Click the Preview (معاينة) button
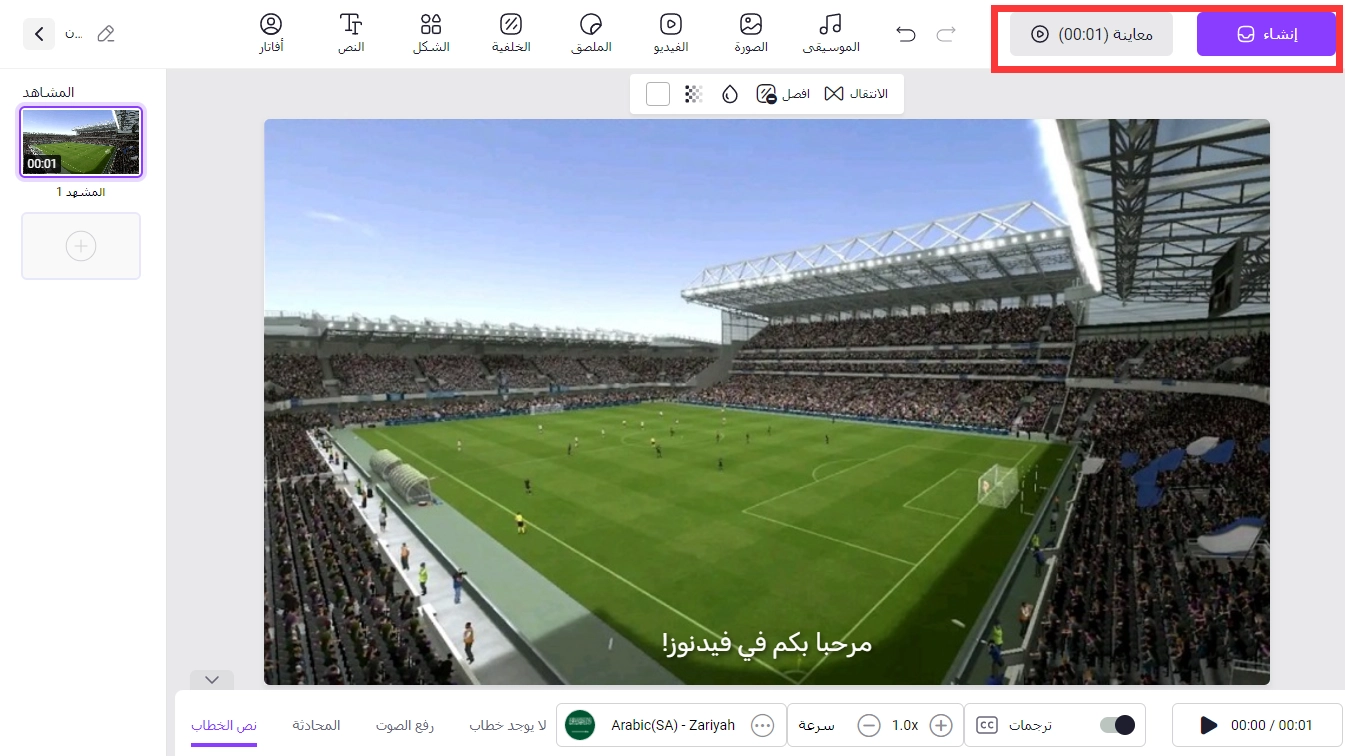This screenshot has height=756, width=1345. (x=1091, y=35)
